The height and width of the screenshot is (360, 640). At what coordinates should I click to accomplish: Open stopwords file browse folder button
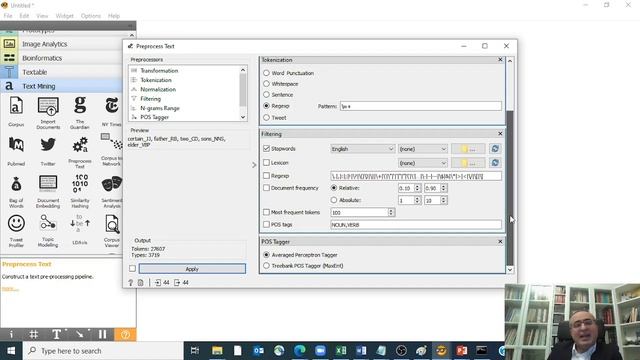(468, 149)
